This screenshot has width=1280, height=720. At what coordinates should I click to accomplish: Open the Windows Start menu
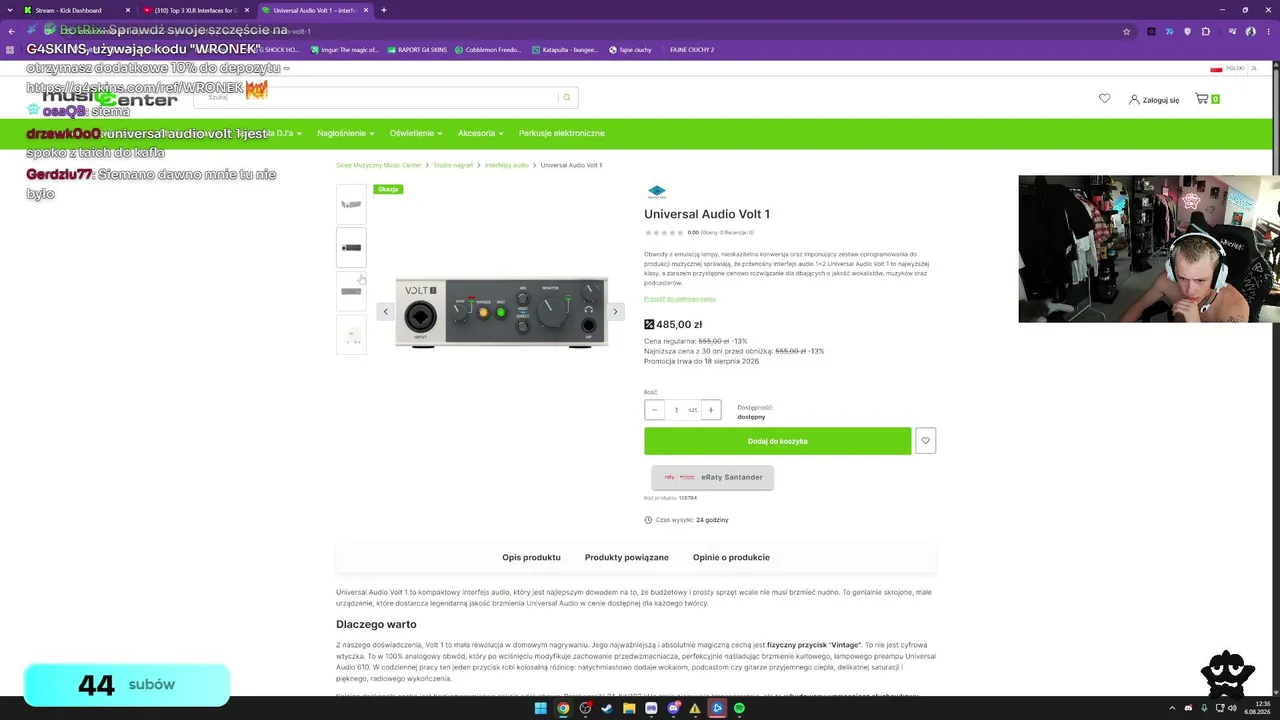tap(541, 708)
